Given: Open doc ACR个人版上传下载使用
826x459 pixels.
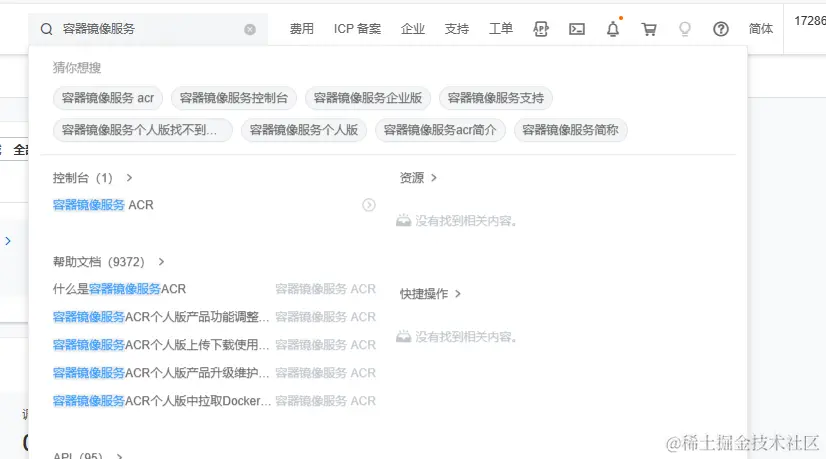Looking at the screenshot, I should [161, 345].
